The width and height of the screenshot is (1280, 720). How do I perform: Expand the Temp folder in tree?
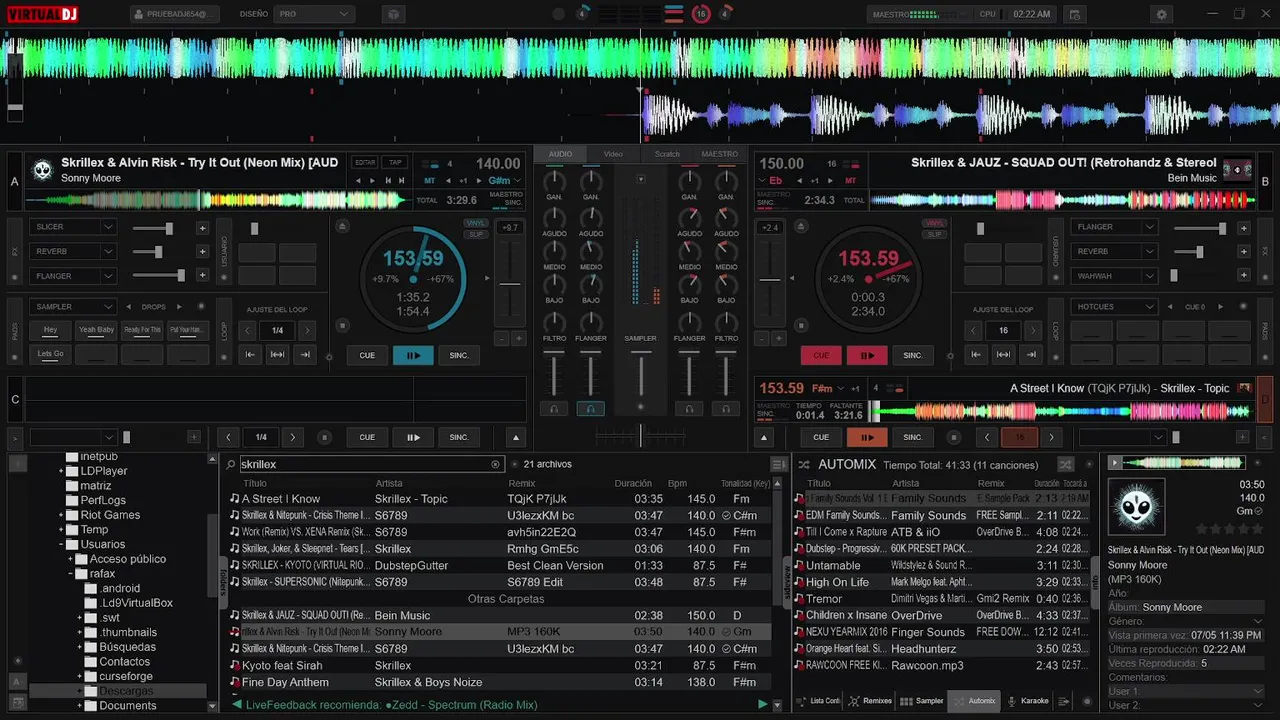tap(61, 530)
